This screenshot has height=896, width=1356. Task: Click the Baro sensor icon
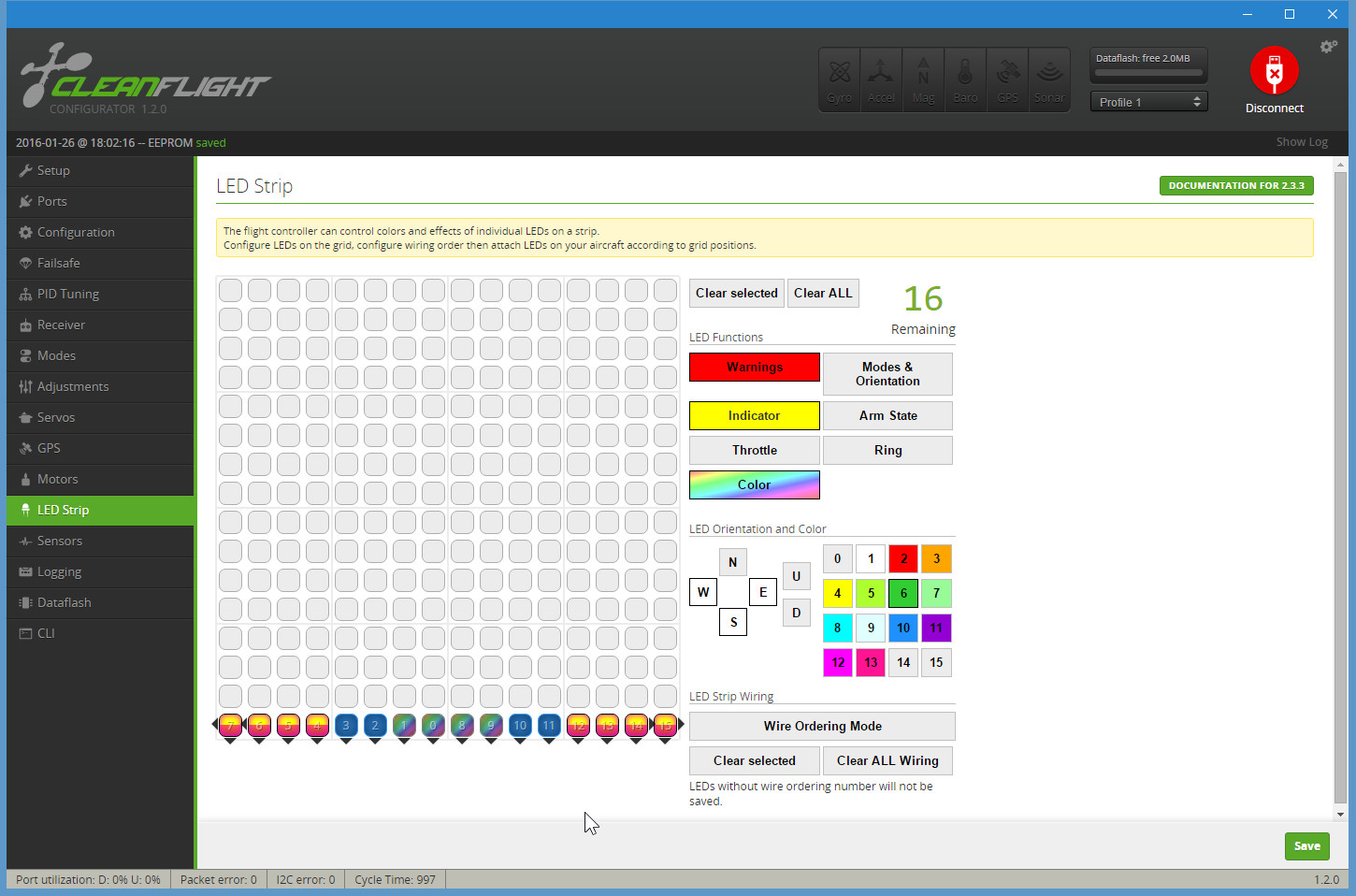pyautogui.click(x=965, y=79)
